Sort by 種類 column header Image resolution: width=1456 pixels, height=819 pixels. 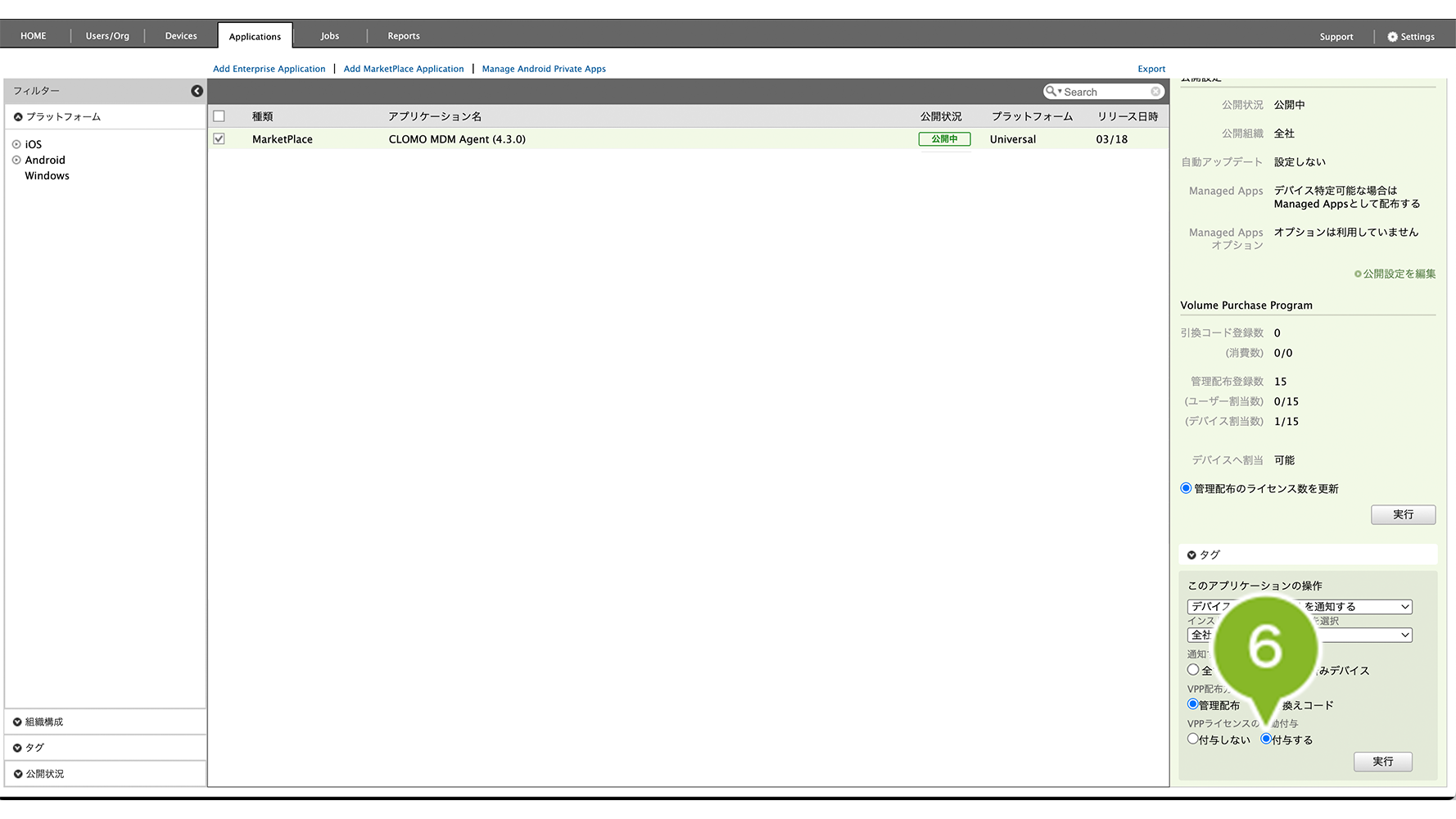tap(263, 116)
